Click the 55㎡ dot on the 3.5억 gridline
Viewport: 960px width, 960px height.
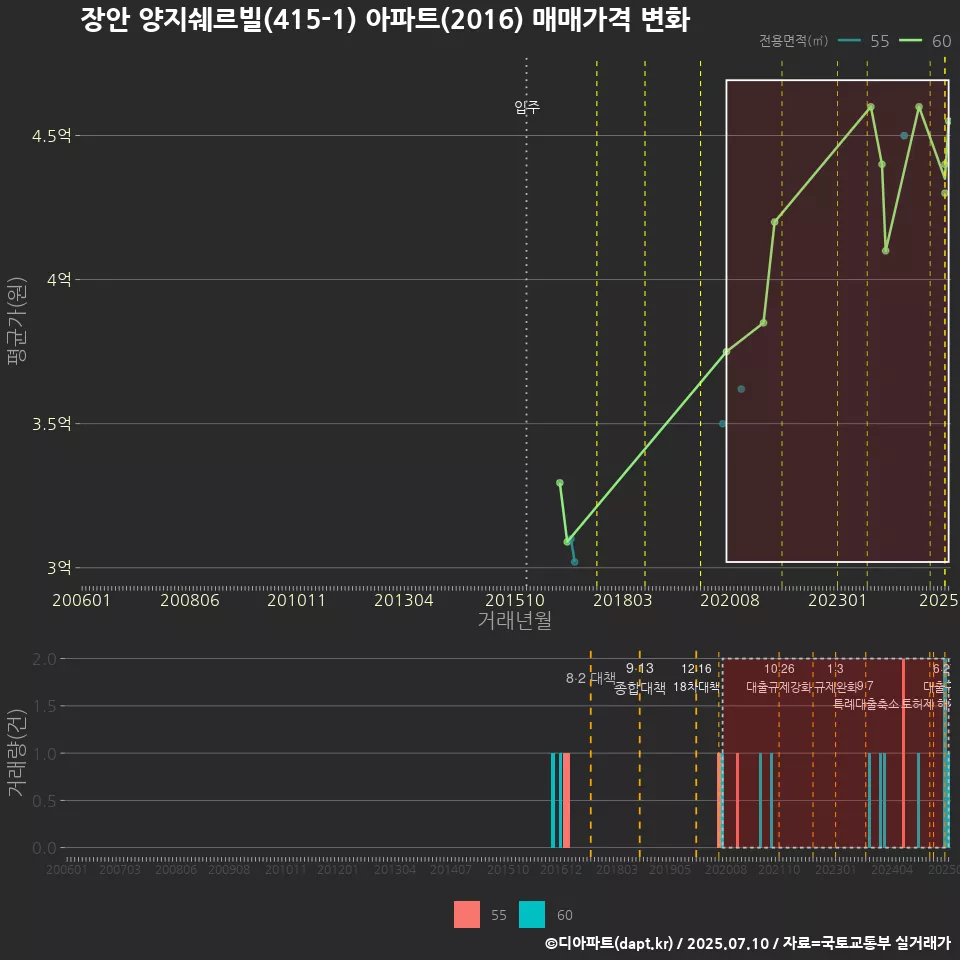click(722, 424)
